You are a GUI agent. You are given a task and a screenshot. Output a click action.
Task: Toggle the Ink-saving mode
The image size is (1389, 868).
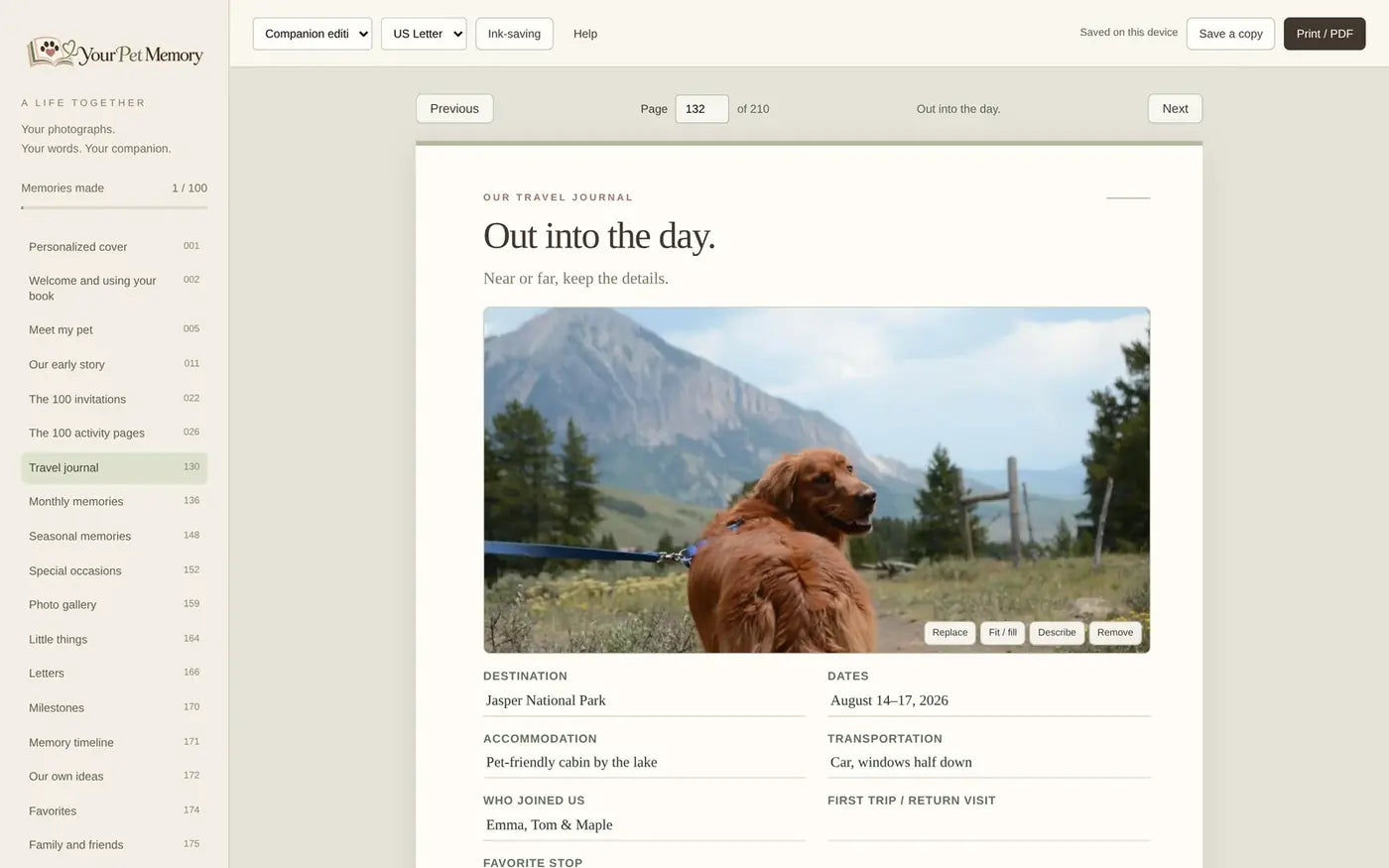(514, 34)
